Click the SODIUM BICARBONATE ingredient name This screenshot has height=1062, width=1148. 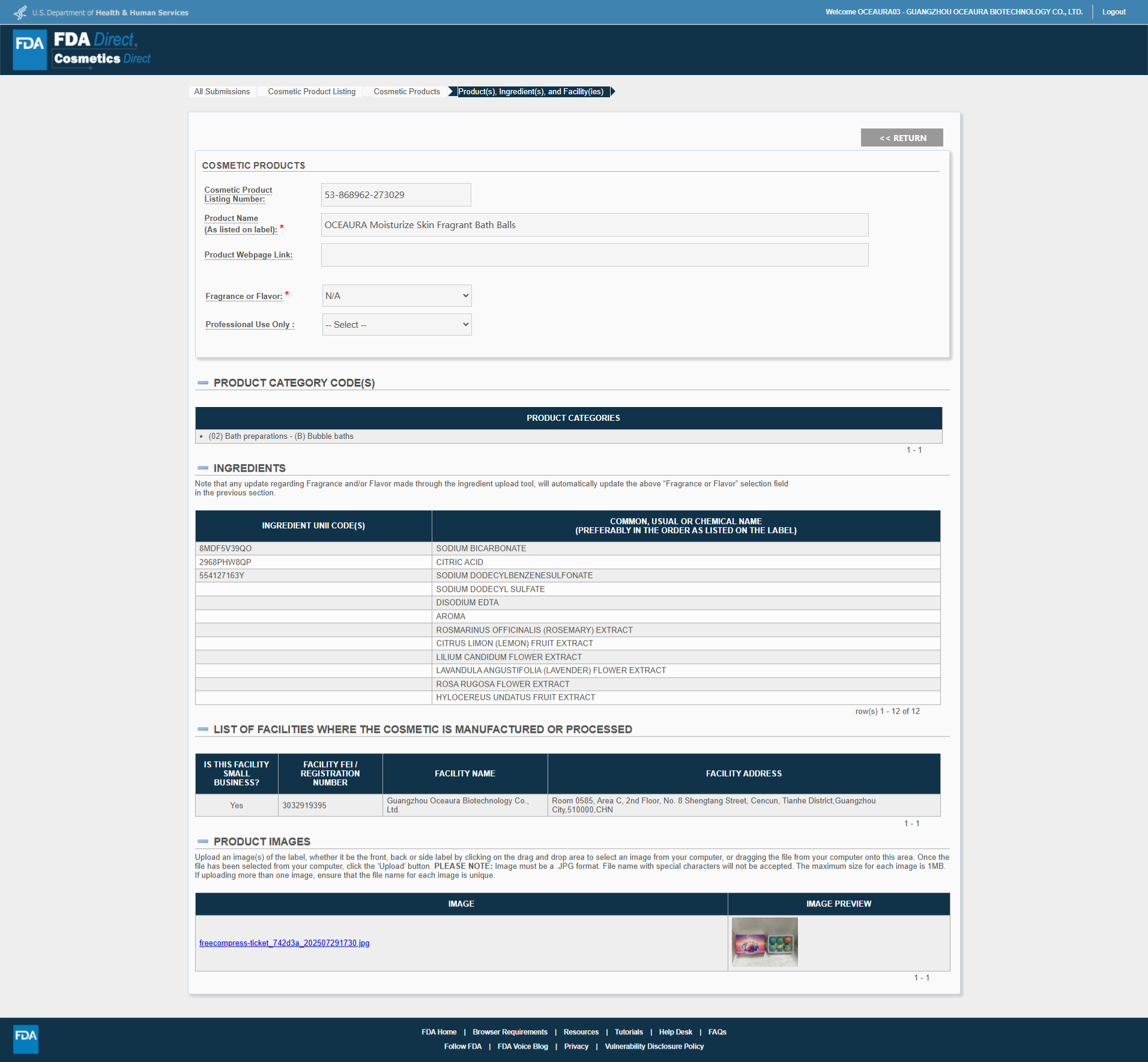(481, 549)
